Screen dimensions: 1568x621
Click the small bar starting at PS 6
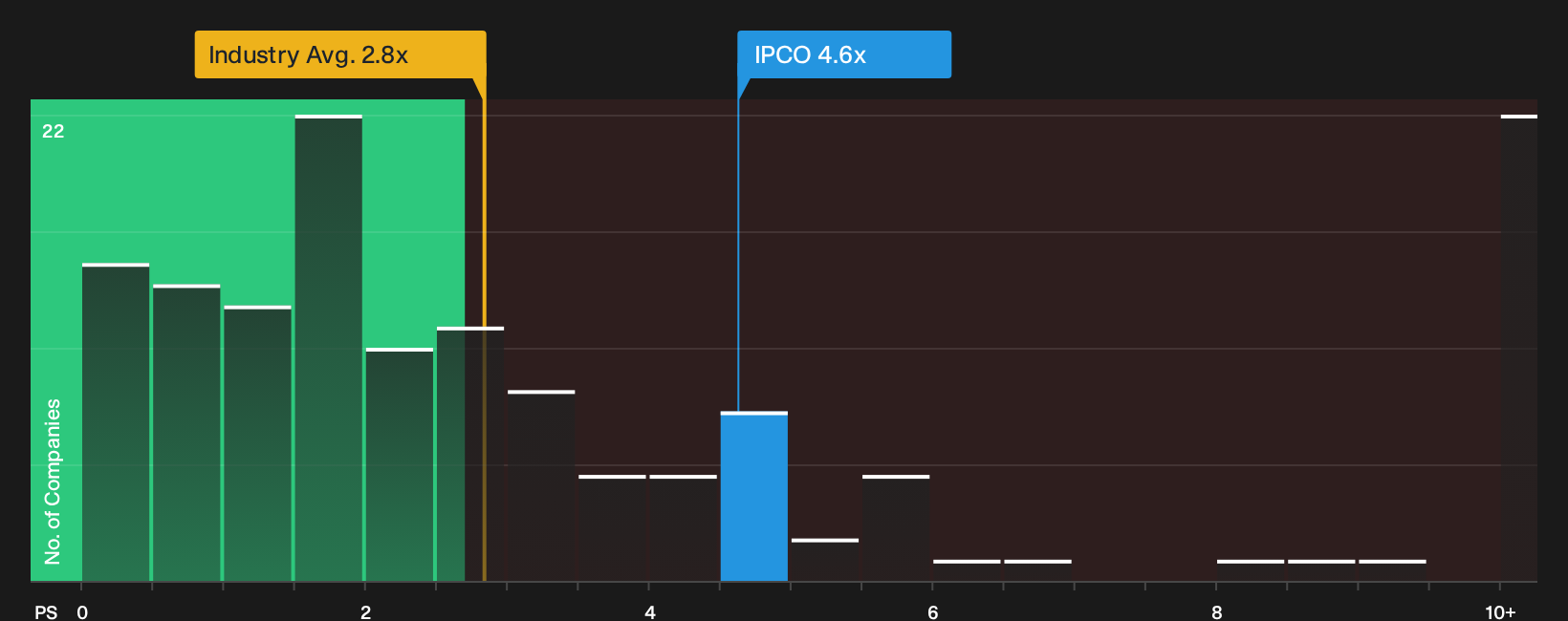(967, 570)
